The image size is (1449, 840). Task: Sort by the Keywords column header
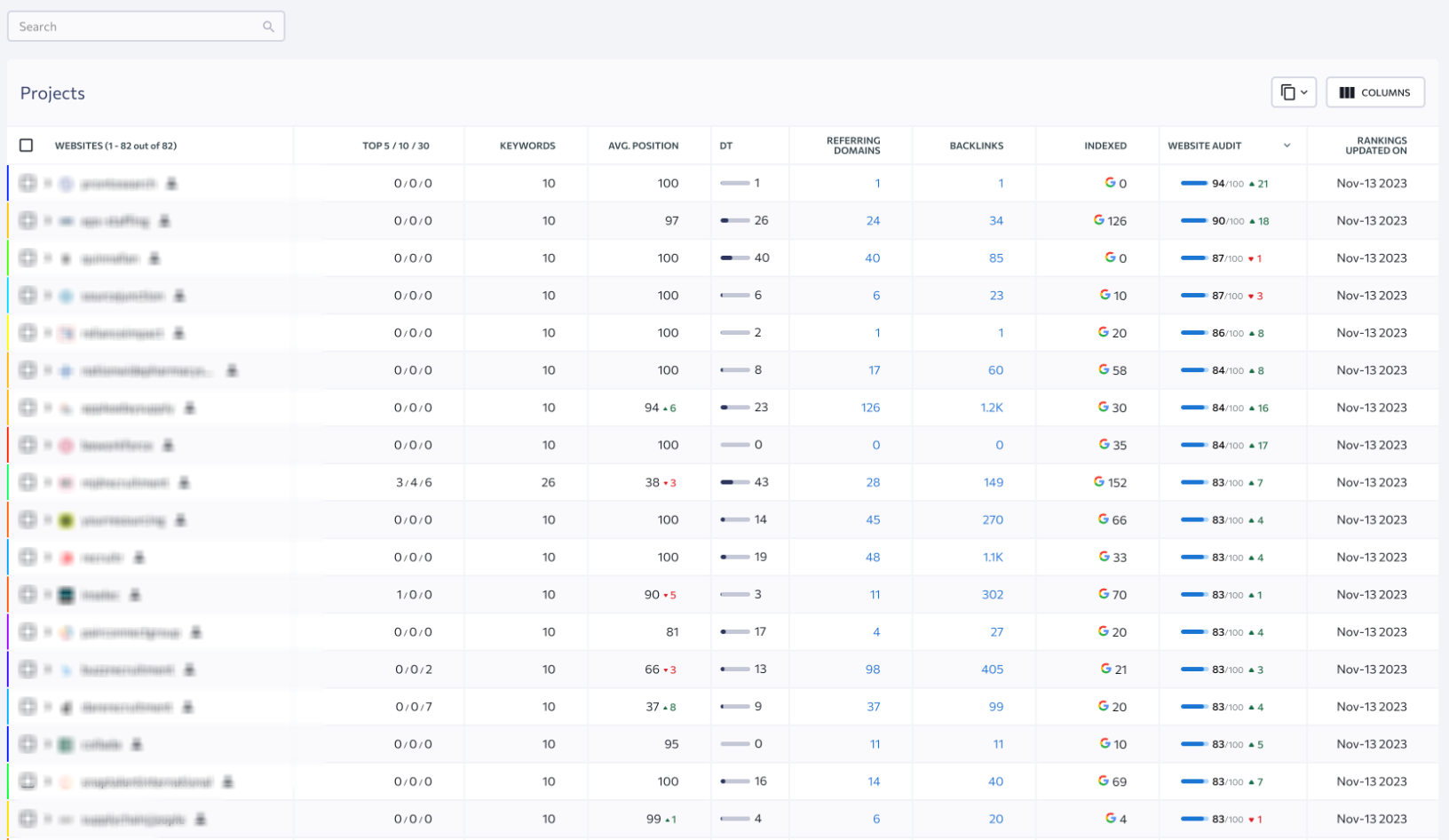click(527, 146)
